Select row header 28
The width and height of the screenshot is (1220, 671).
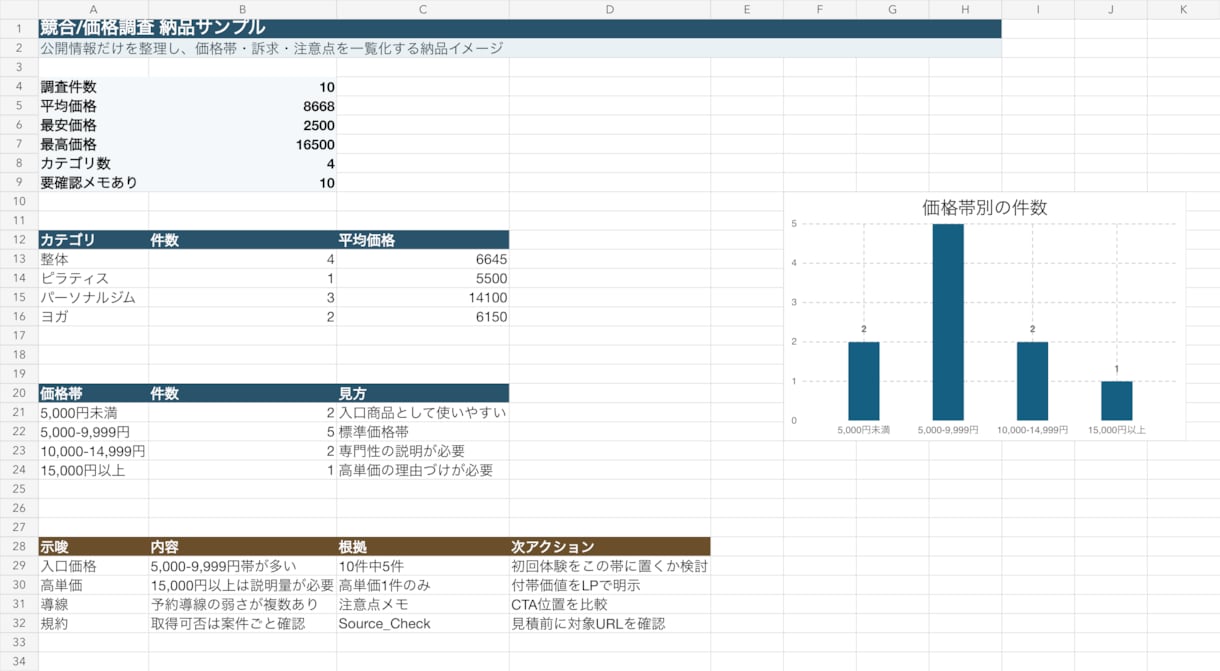click(x=19, y=546)
